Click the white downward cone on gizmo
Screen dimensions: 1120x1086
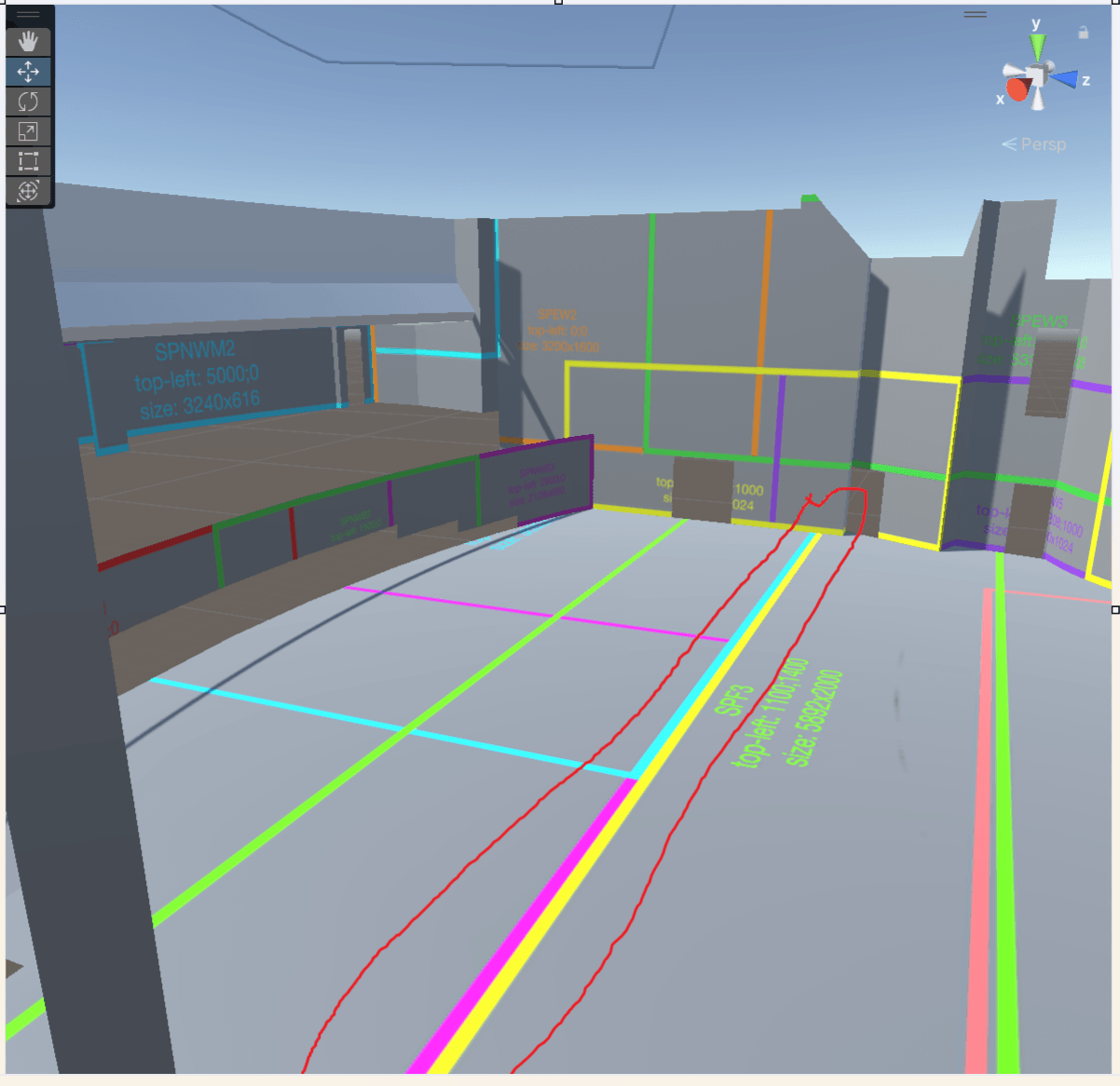(x=1038, y=99)
